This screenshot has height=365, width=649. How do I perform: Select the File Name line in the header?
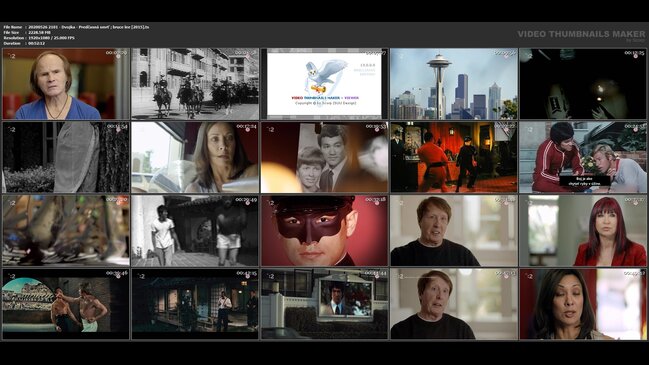(x=76, y=27)
